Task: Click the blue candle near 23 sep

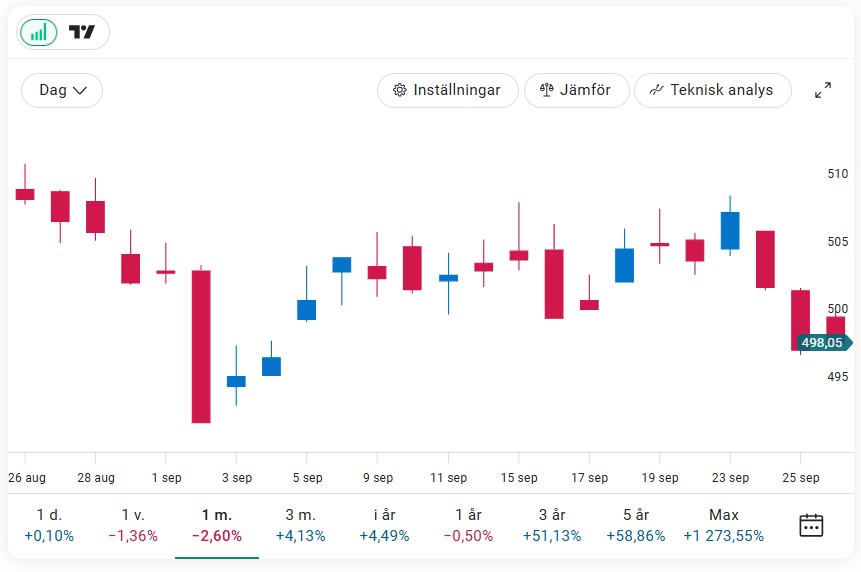Action: tap(730, 230)
